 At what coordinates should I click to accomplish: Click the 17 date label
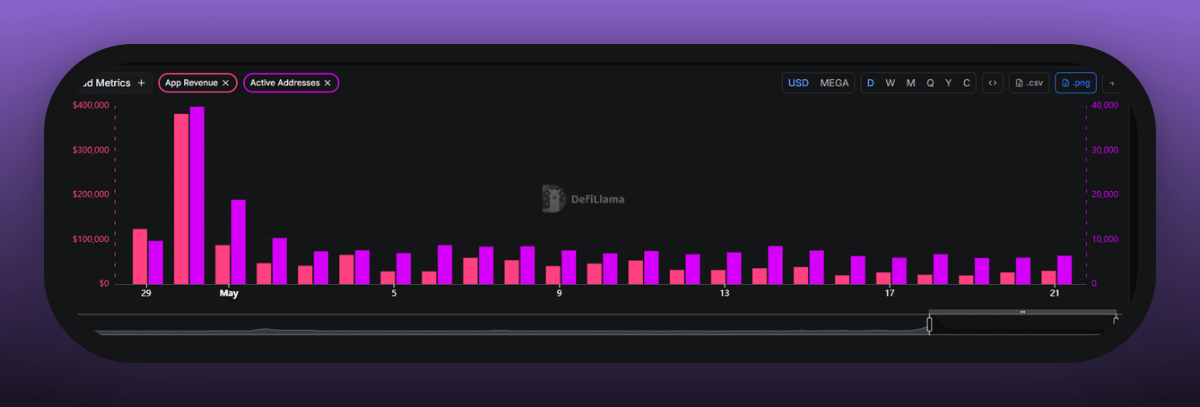tap(889, 294)
